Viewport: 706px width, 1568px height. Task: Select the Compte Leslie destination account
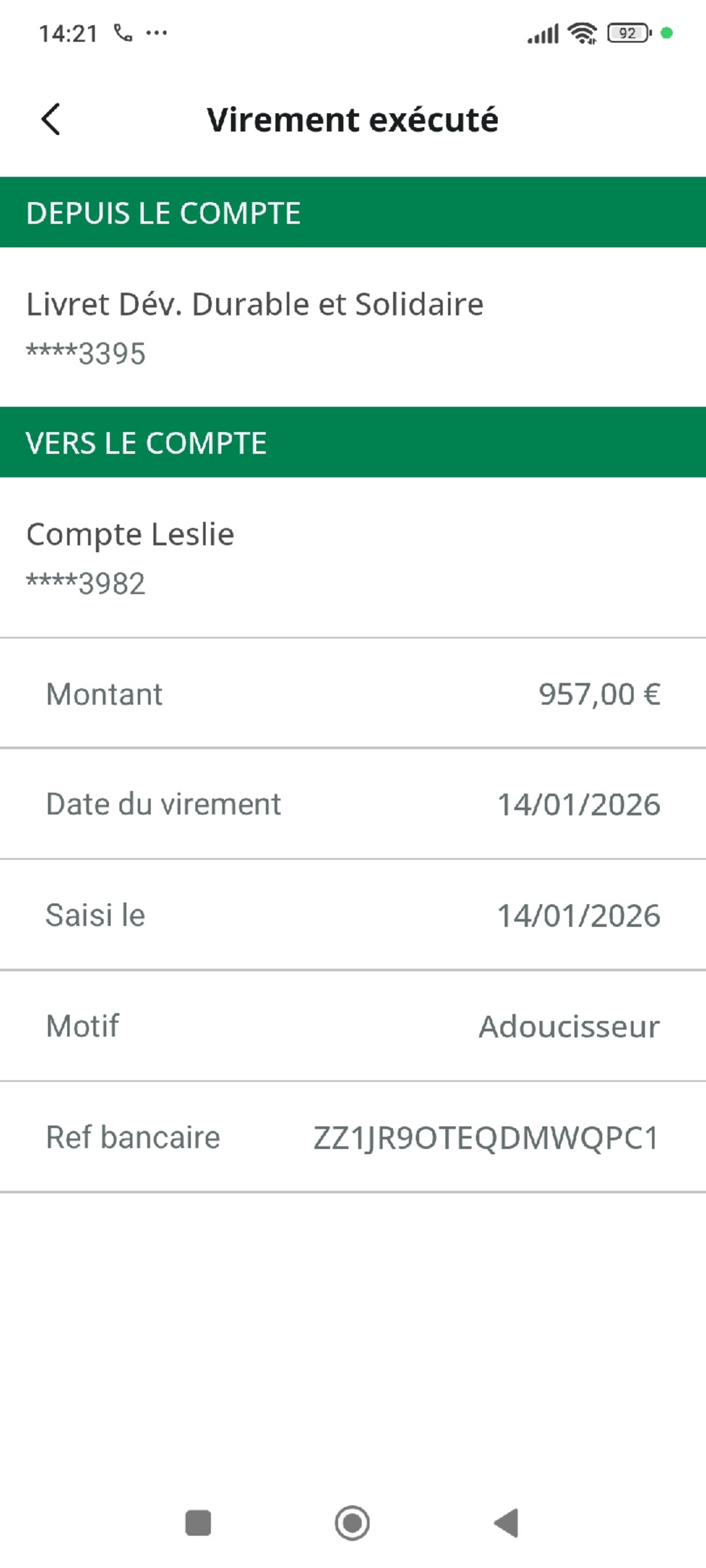[x=130, y=557]
